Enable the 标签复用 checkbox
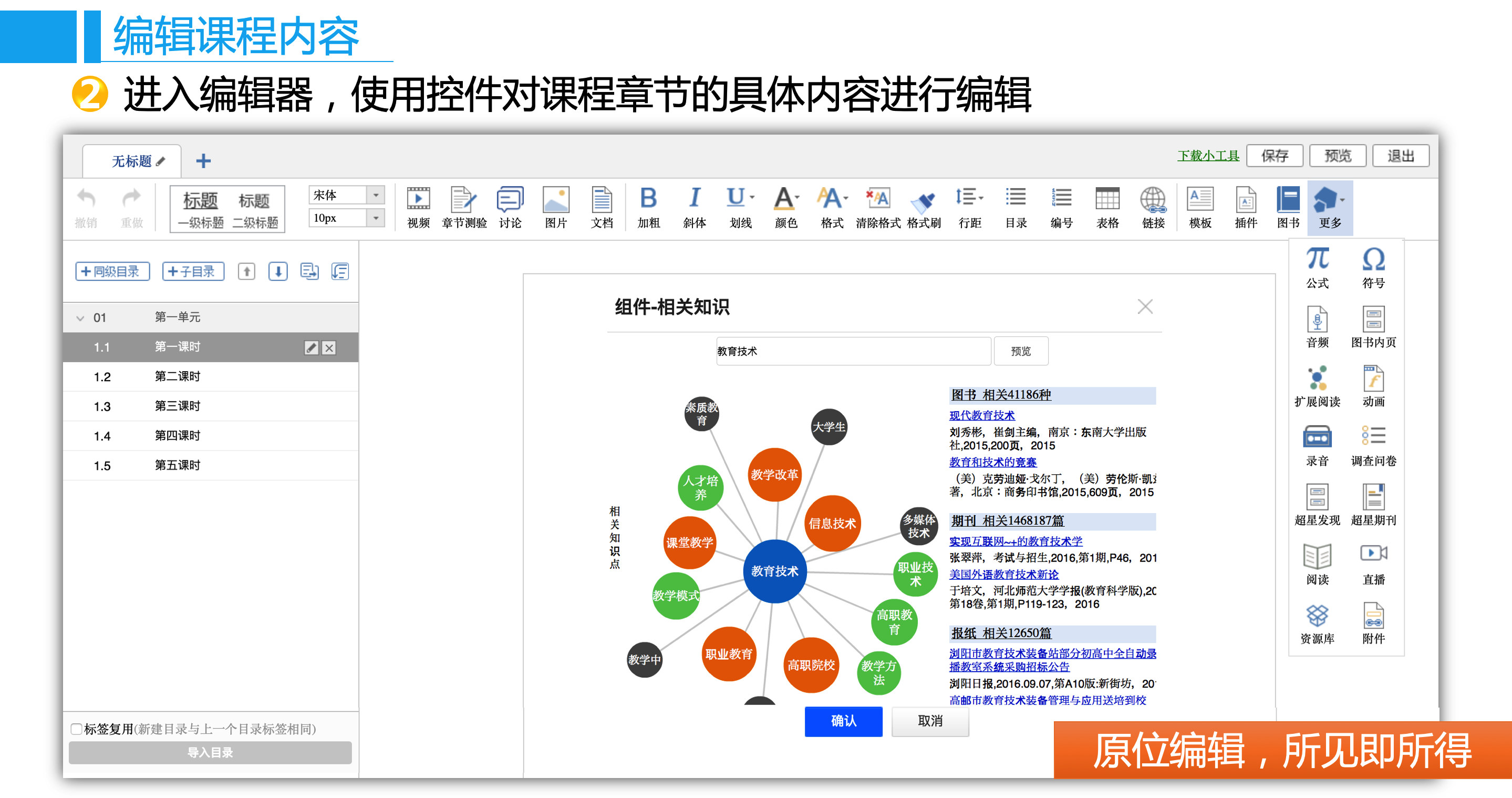1512x798 pixels. pos(76,729)
